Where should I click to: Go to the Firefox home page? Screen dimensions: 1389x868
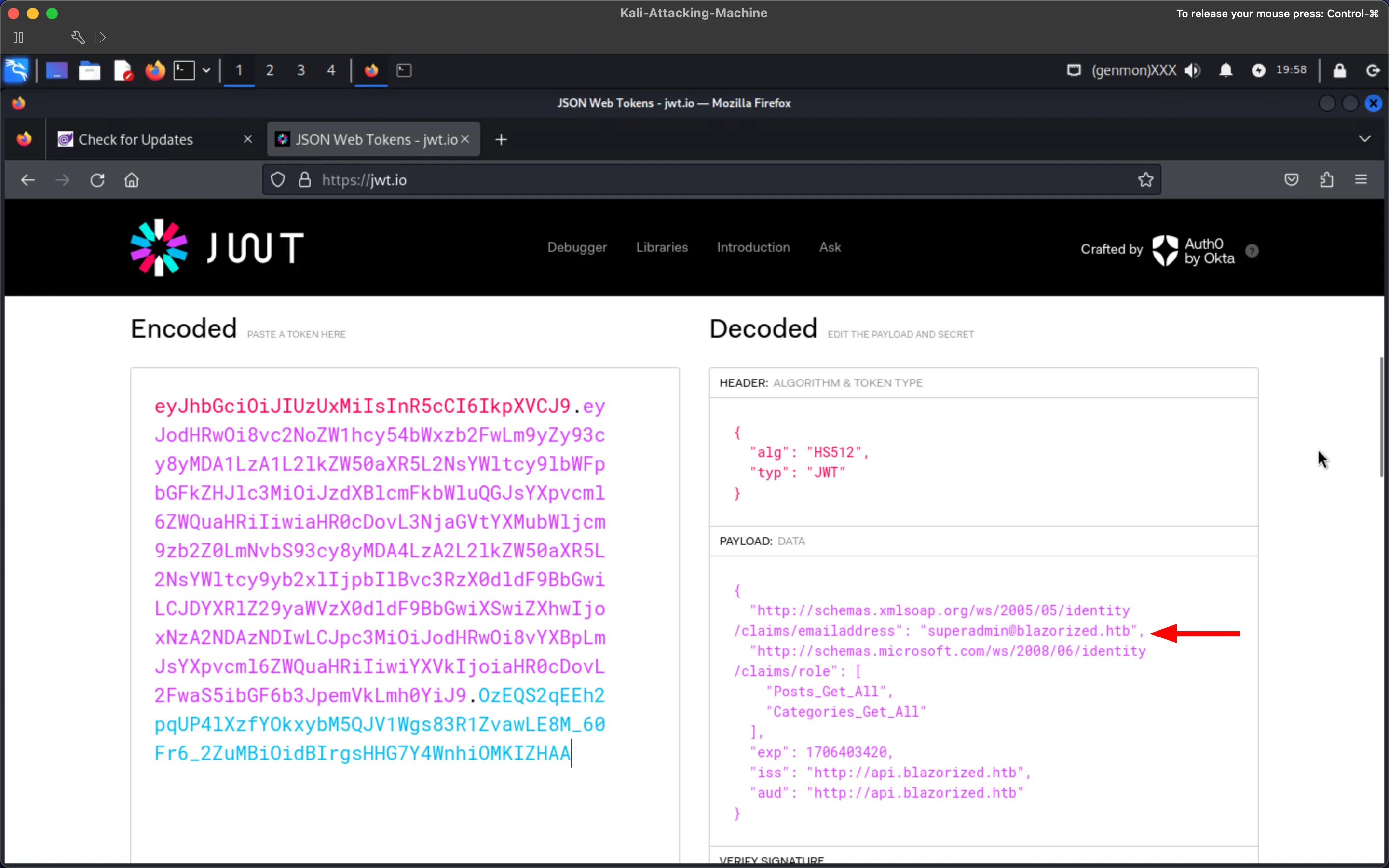point(132,180)
